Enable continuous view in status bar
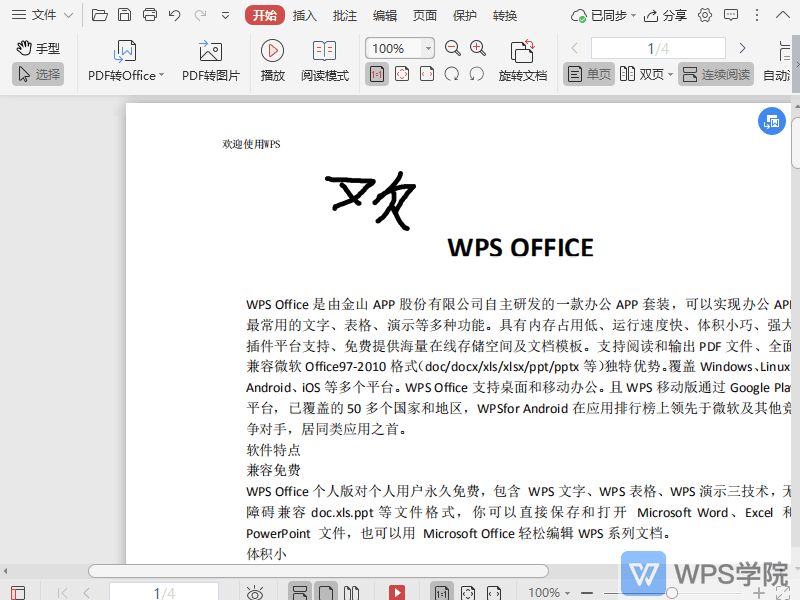 click(x=299, y=592)
